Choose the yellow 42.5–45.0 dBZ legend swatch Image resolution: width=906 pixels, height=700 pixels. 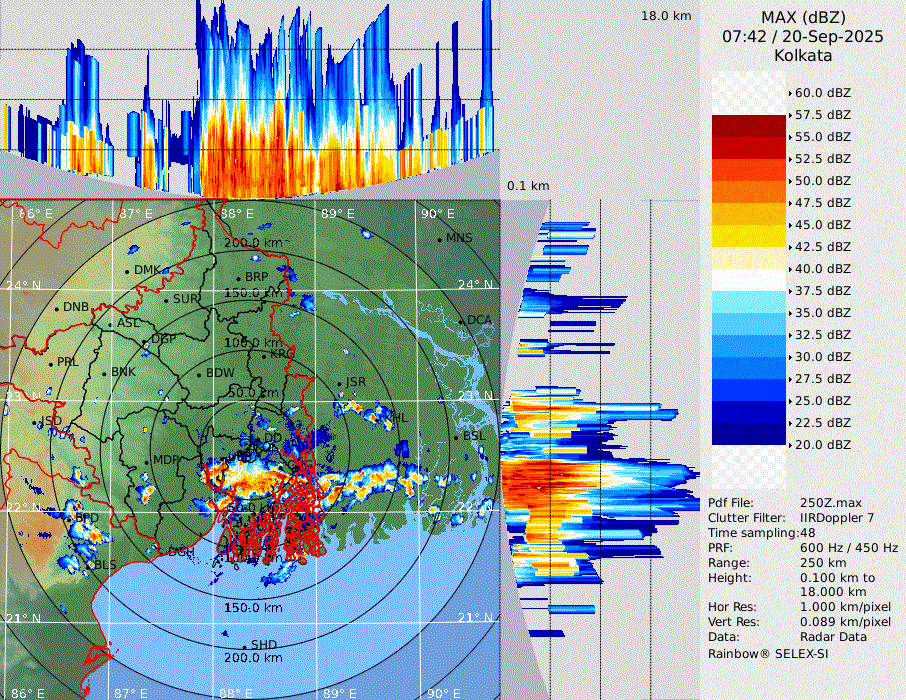[749, 236]
